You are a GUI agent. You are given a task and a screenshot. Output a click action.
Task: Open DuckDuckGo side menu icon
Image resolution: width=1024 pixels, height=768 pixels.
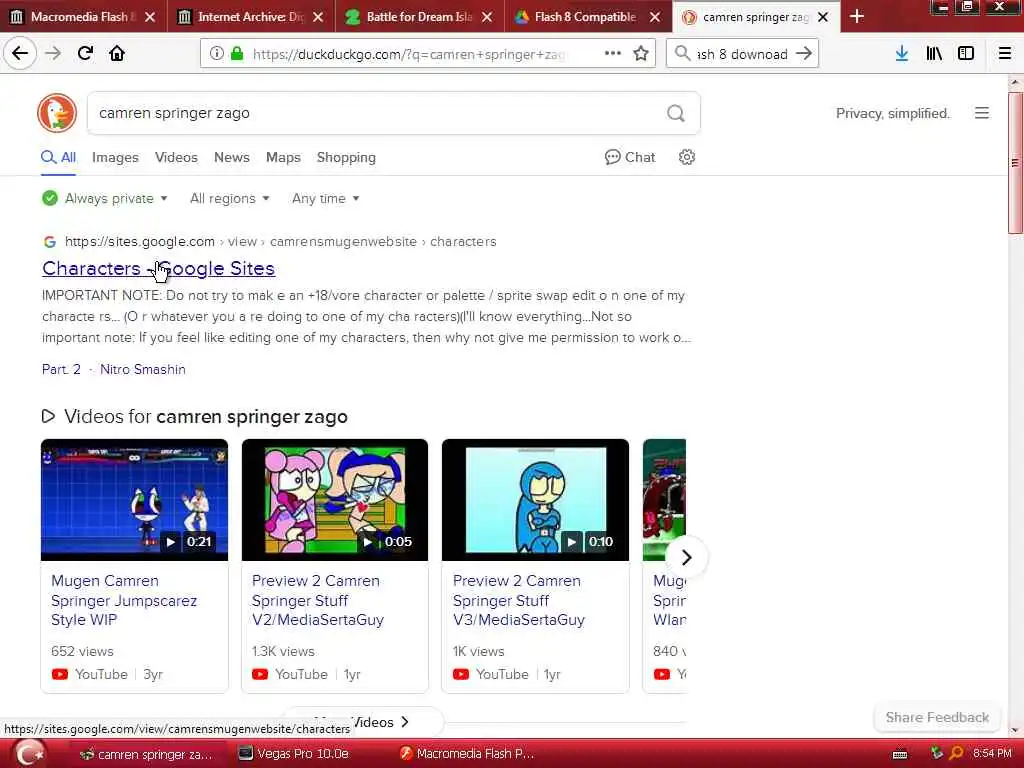(x=982, y=113)
